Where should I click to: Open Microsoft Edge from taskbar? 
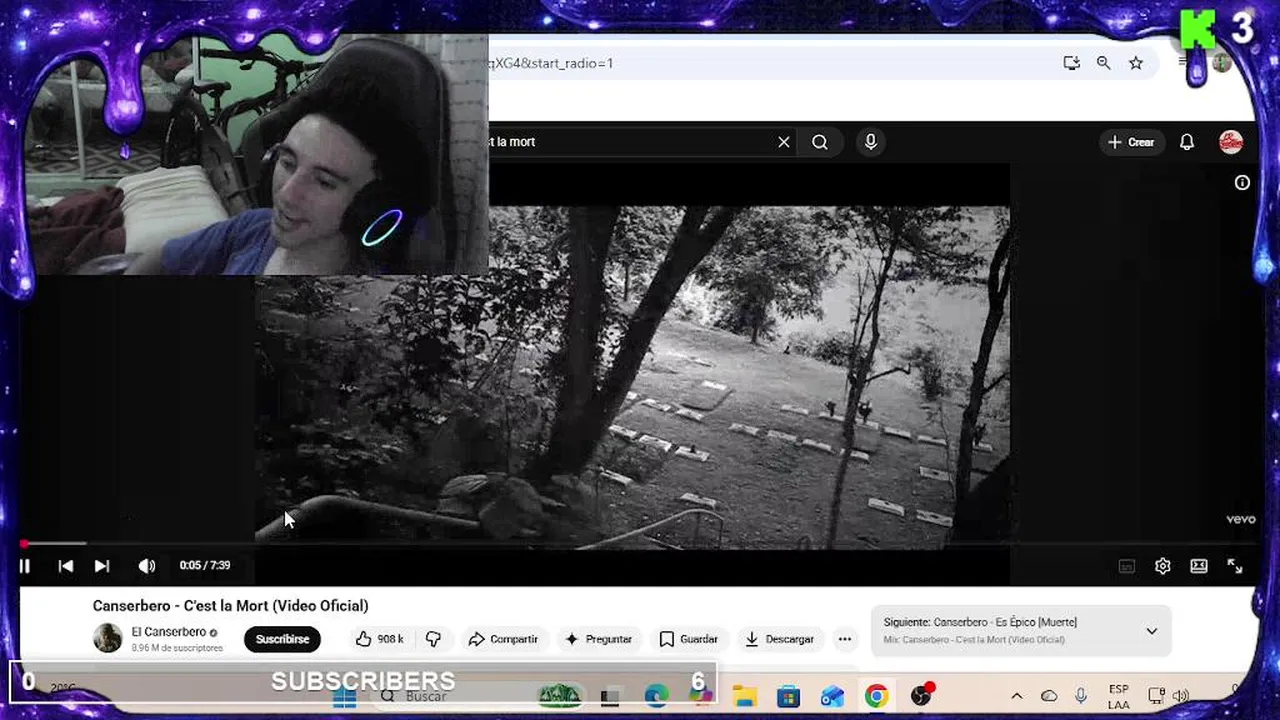click(x=656, y=697)
